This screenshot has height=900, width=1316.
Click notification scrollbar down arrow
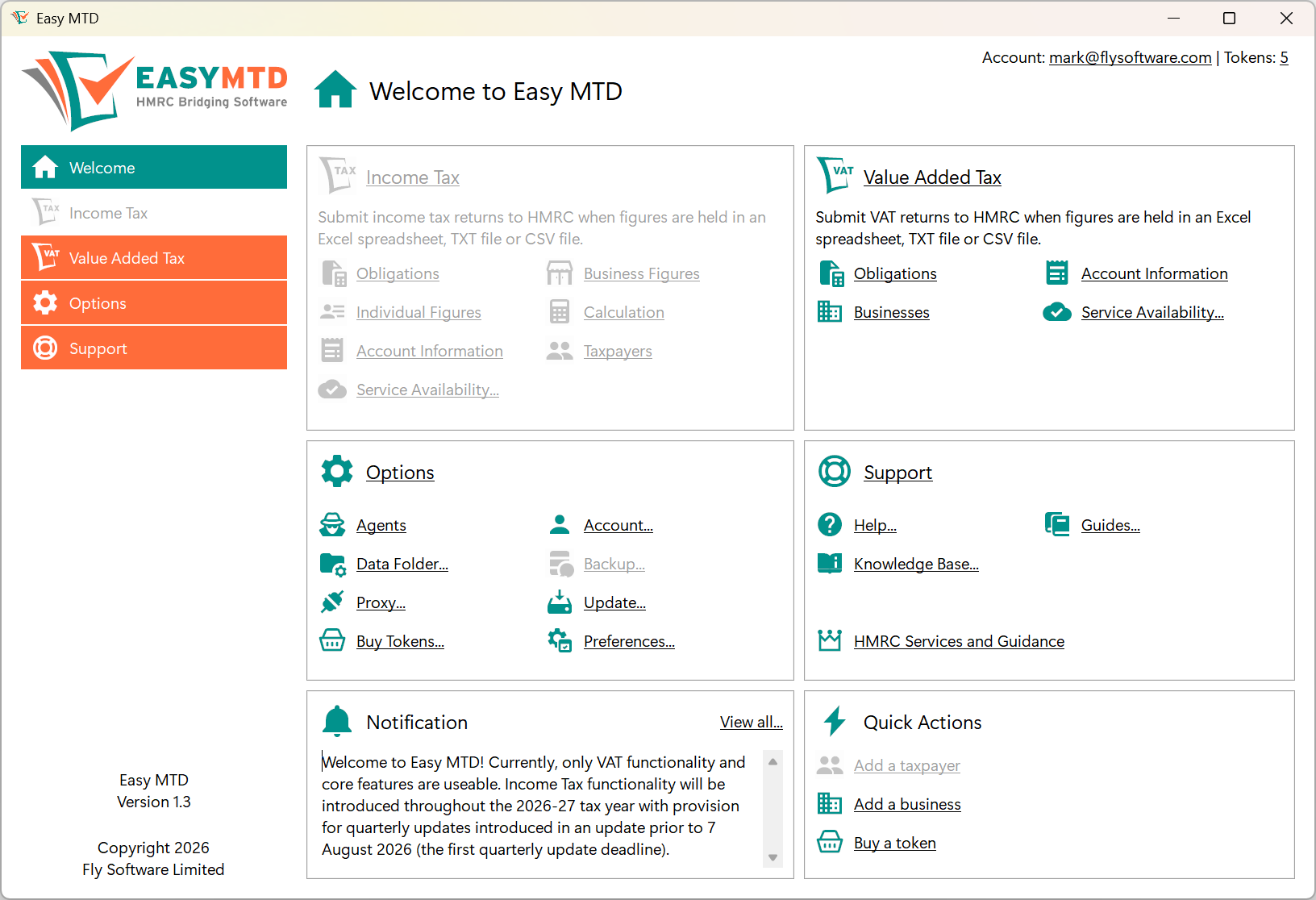773,857
